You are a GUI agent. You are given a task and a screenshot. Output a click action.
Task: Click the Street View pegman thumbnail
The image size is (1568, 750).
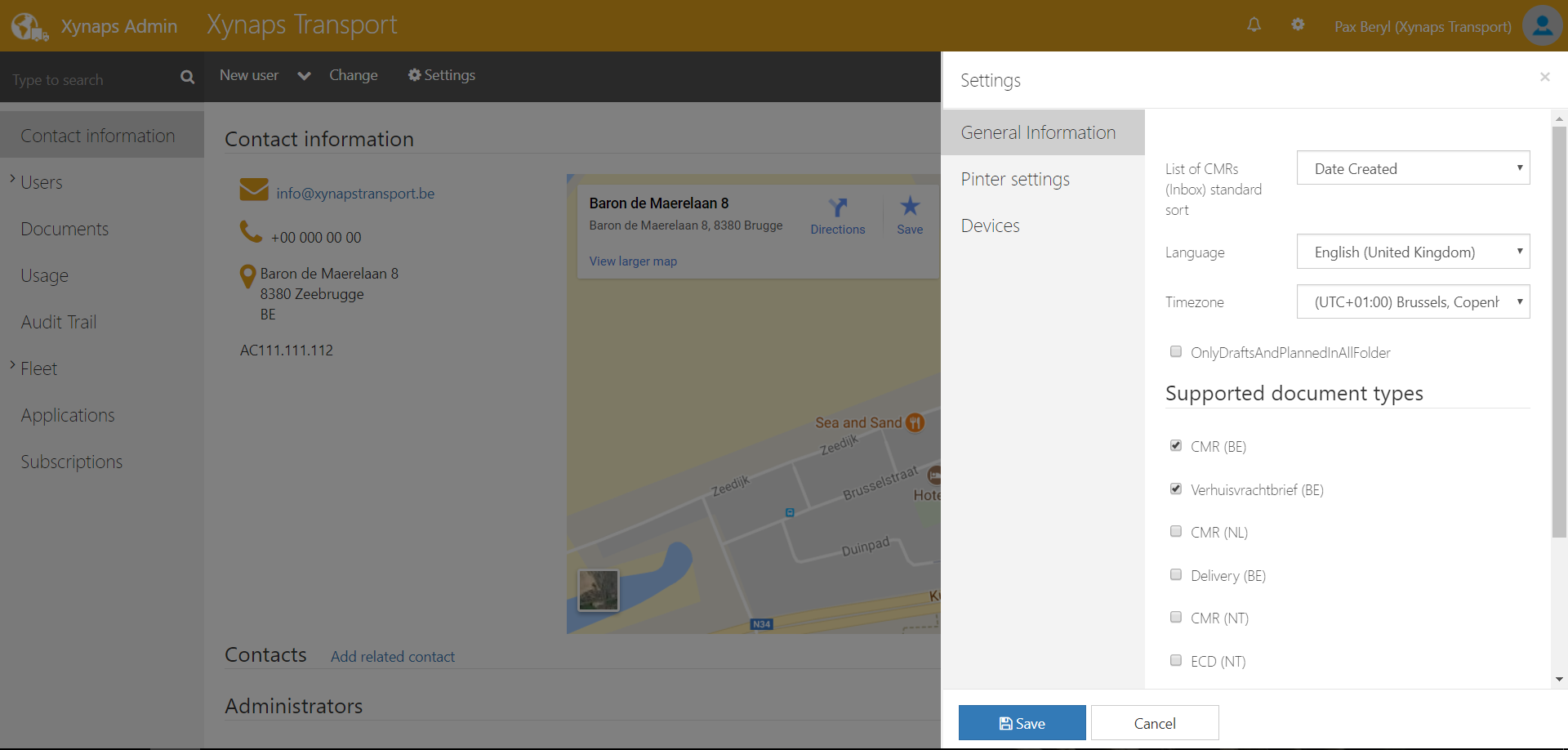pyautogui.click(x=598, y=590)
